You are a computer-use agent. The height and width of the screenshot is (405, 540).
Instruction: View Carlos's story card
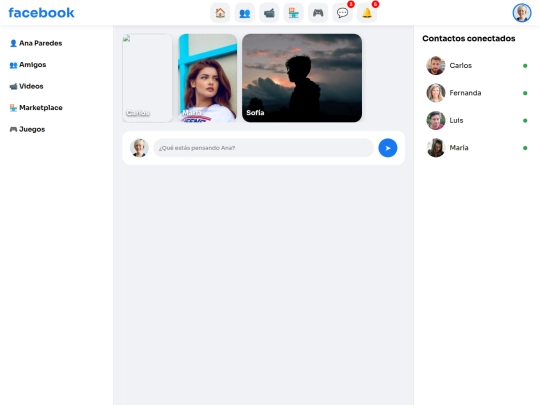147,78
